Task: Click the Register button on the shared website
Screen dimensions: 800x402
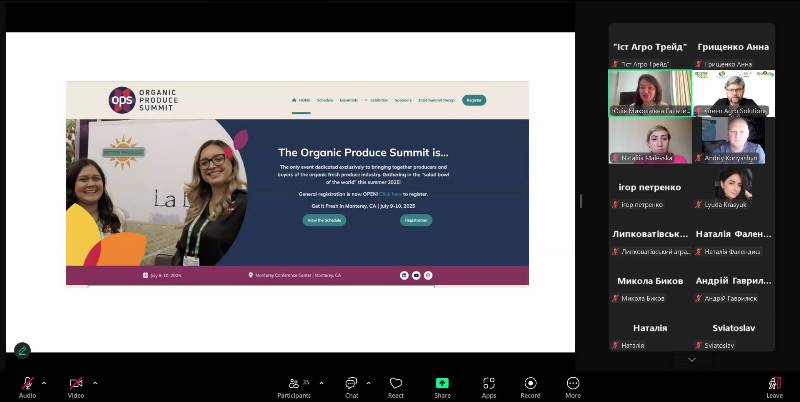Action: (x=474, y=100)
